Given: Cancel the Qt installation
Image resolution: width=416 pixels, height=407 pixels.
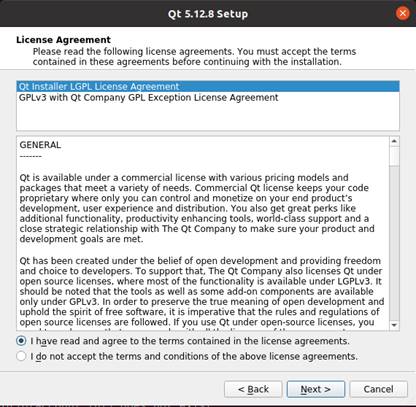Looking at the screenshot, I should (378, 389).
